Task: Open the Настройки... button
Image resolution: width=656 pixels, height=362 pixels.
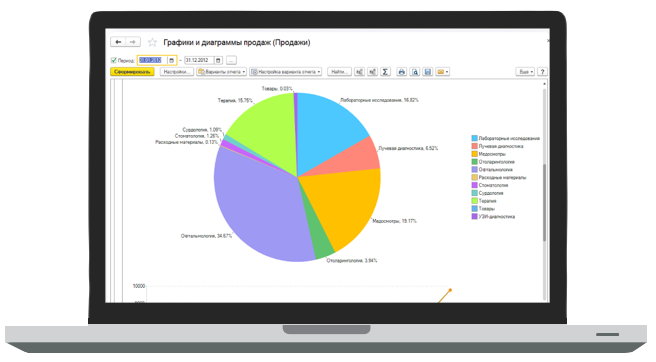Action: (177, 72)
